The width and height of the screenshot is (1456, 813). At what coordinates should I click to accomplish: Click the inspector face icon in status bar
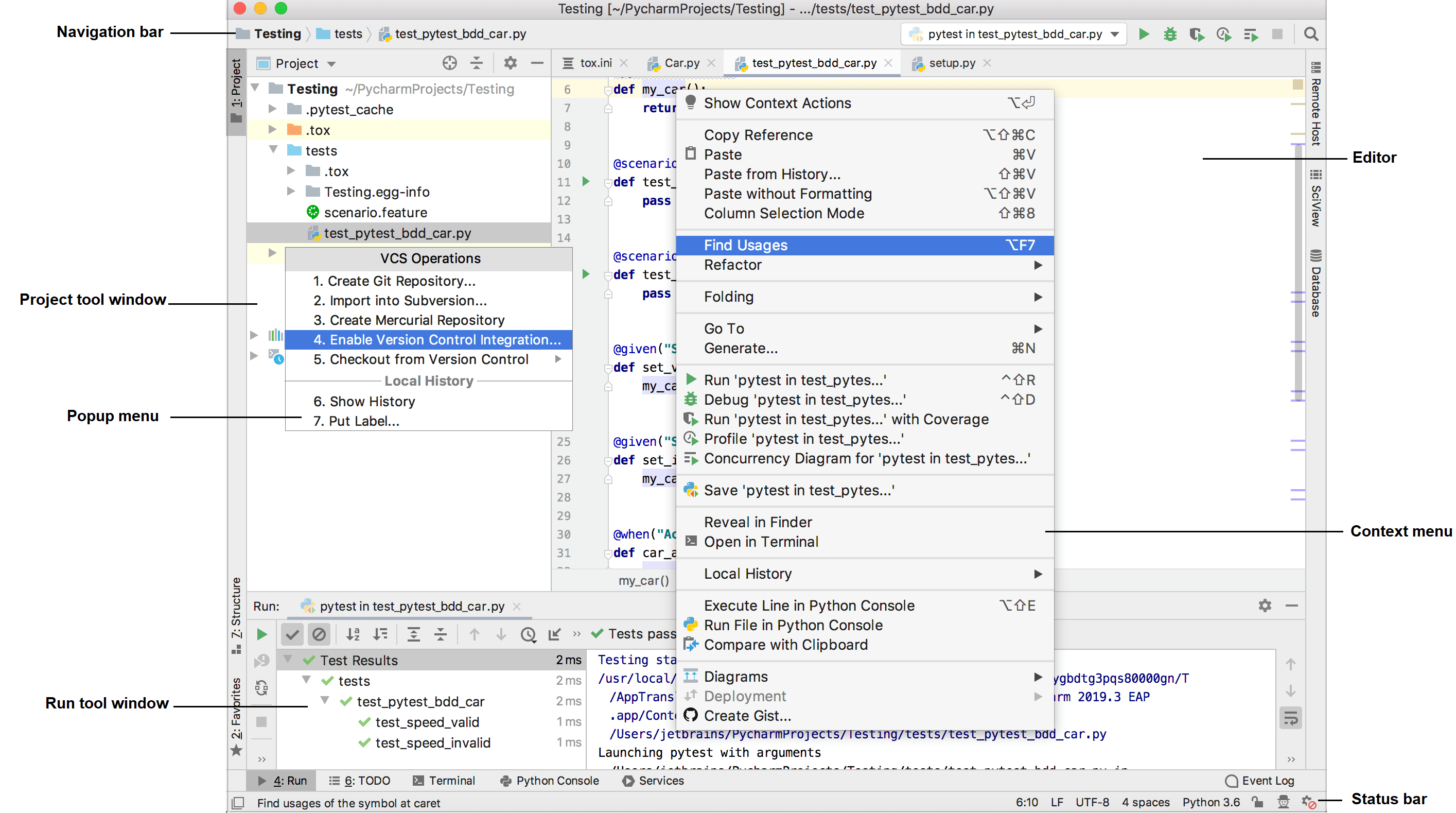(1283, 802)
